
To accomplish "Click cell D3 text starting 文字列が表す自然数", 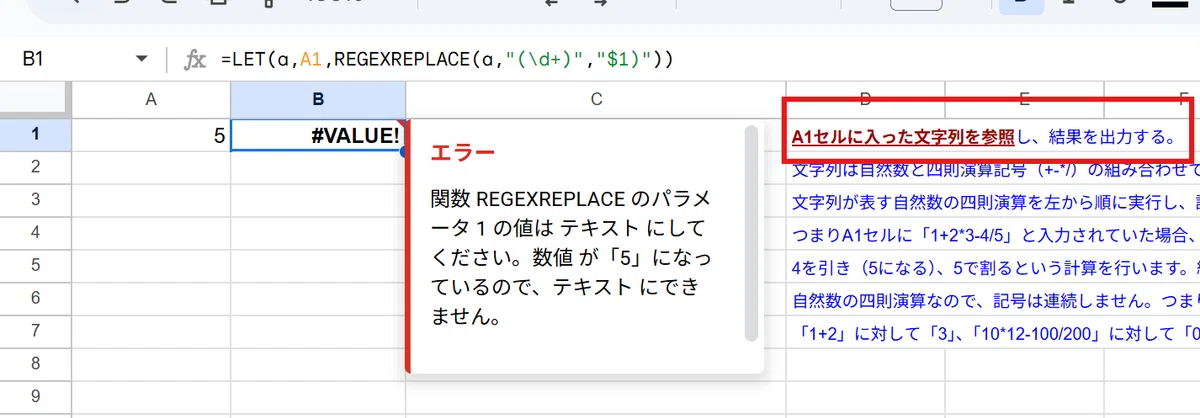I will [994, 202].
